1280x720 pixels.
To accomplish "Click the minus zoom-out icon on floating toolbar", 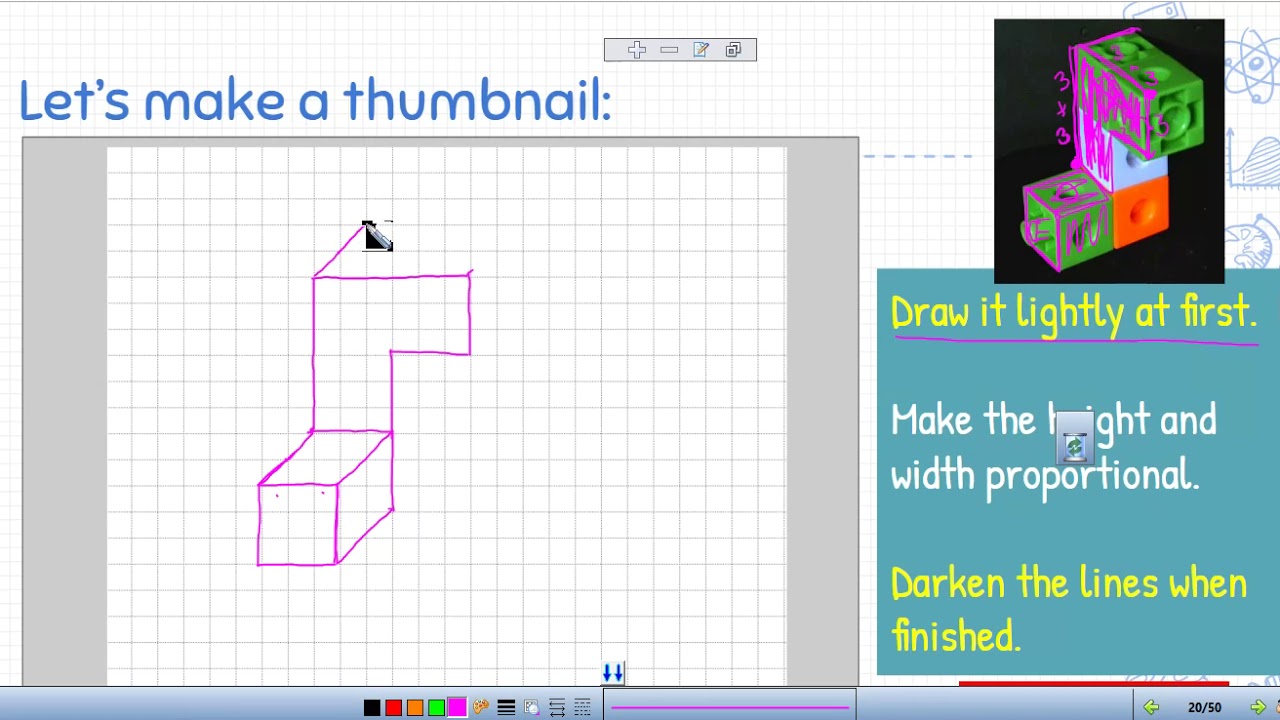I will pos(669,50).
